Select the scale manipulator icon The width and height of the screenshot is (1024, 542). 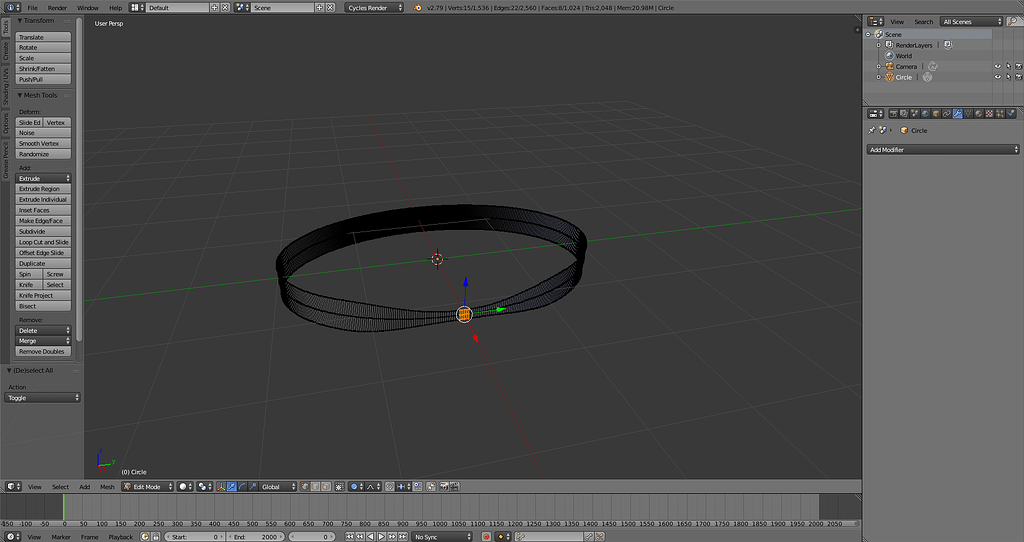pyautogui.click(x=253, y=486)
